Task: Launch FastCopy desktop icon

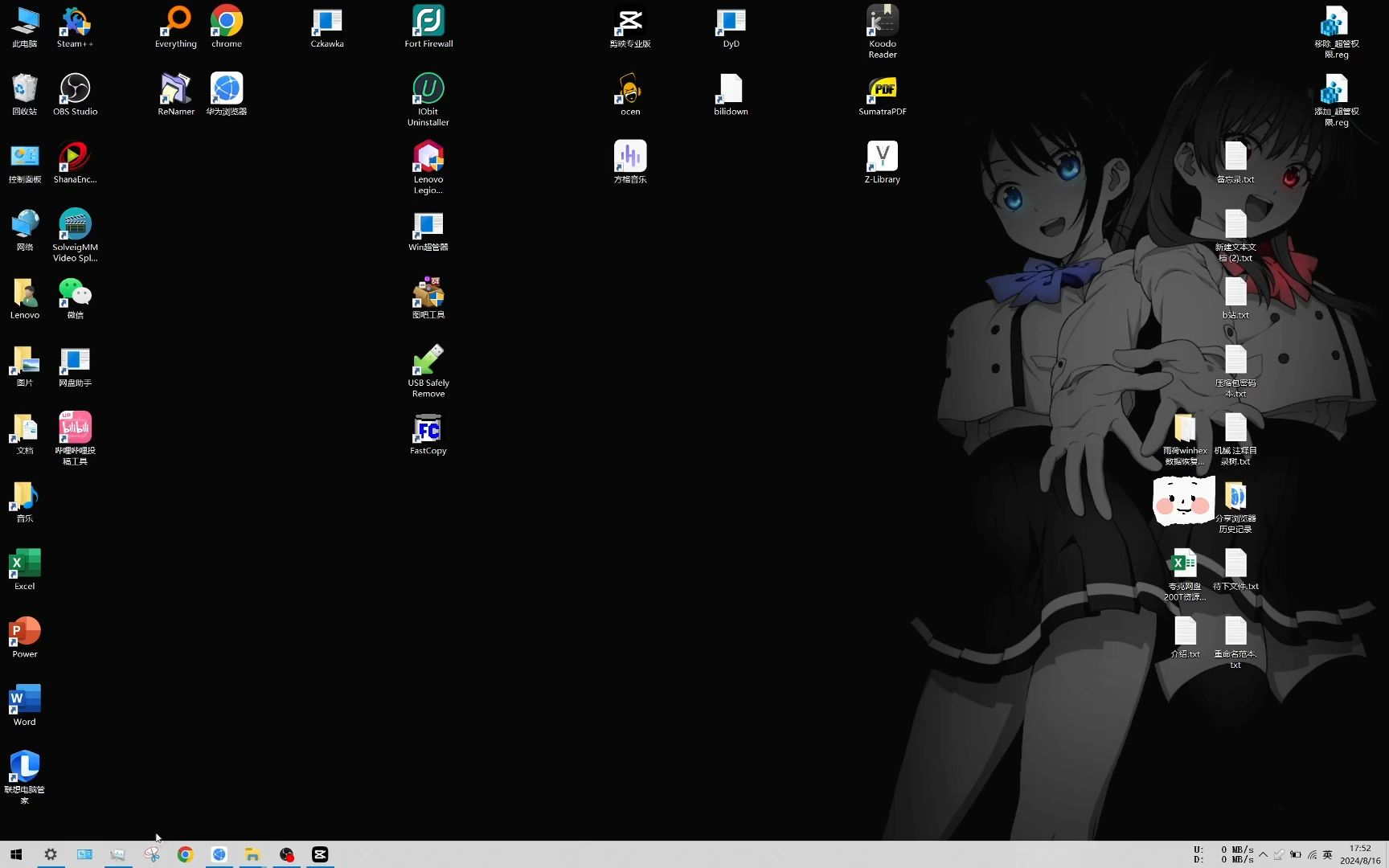Action: (x=428, y=433)
